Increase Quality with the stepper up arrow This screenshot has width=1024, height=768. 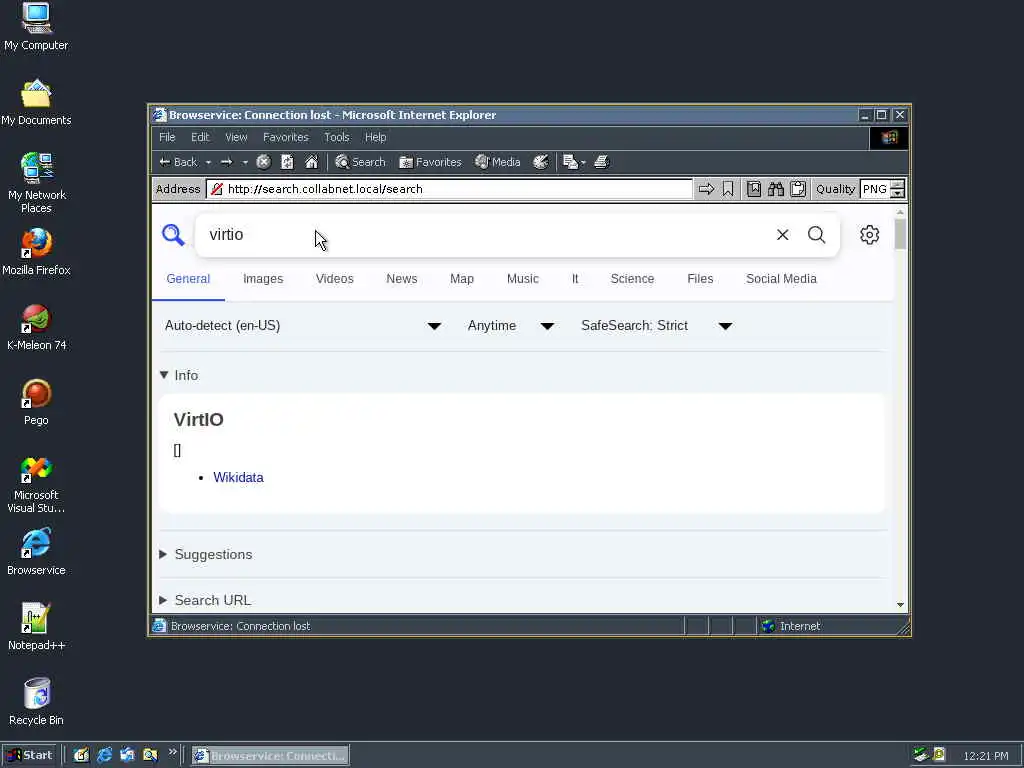(x=898, y=185)
